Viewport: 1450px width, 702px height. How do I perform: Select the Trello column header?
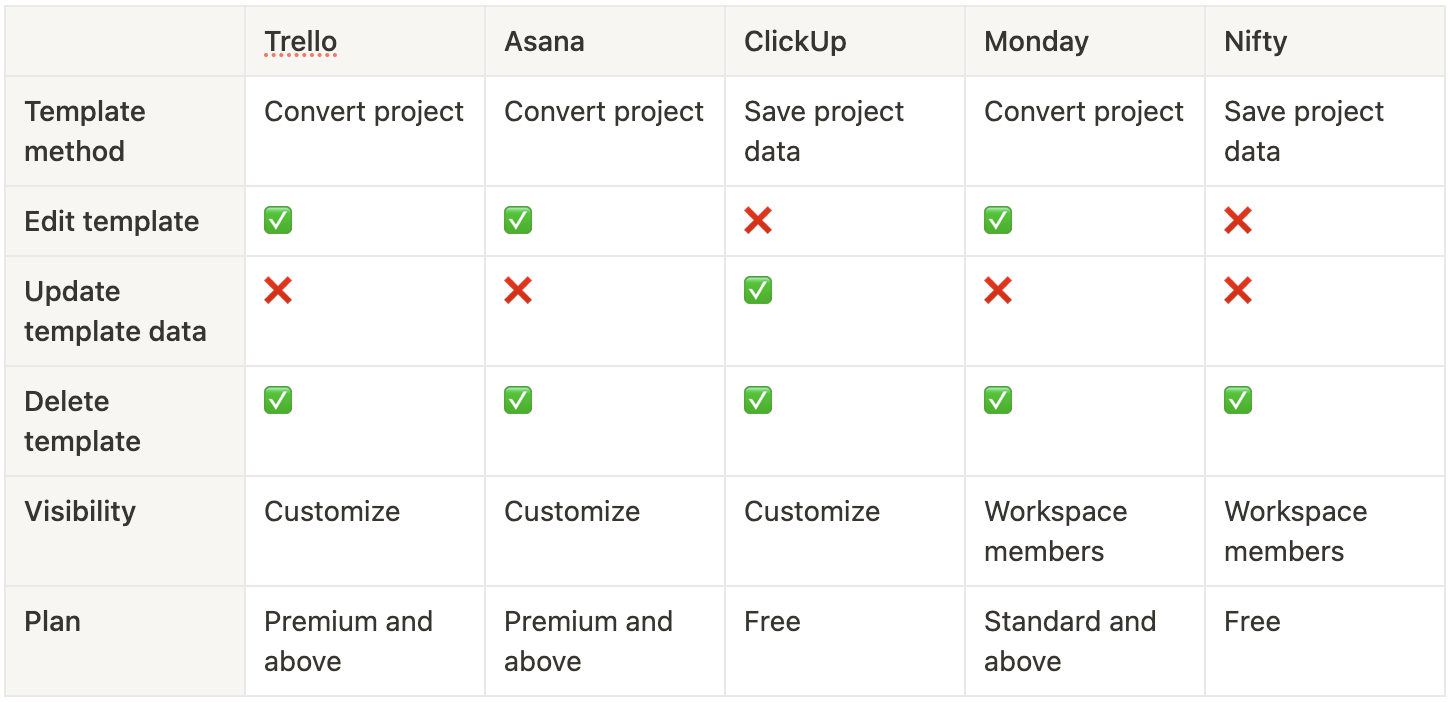tap(365, 41)
